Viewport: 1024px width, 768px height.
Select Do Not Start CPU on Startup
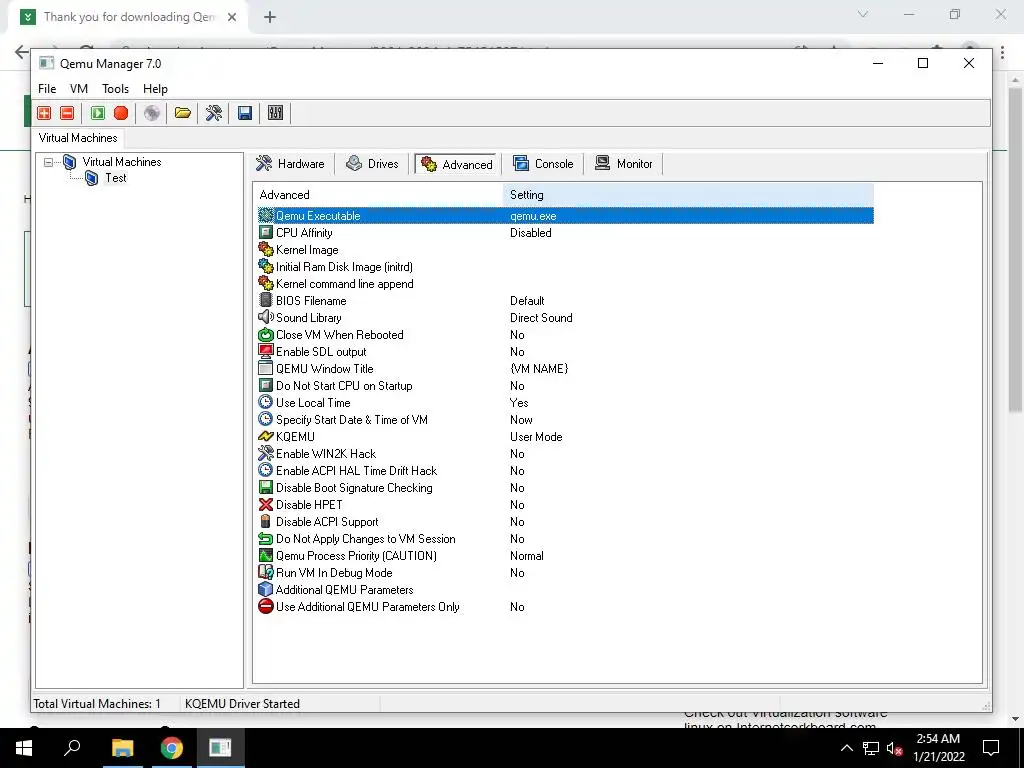[566, 385]
